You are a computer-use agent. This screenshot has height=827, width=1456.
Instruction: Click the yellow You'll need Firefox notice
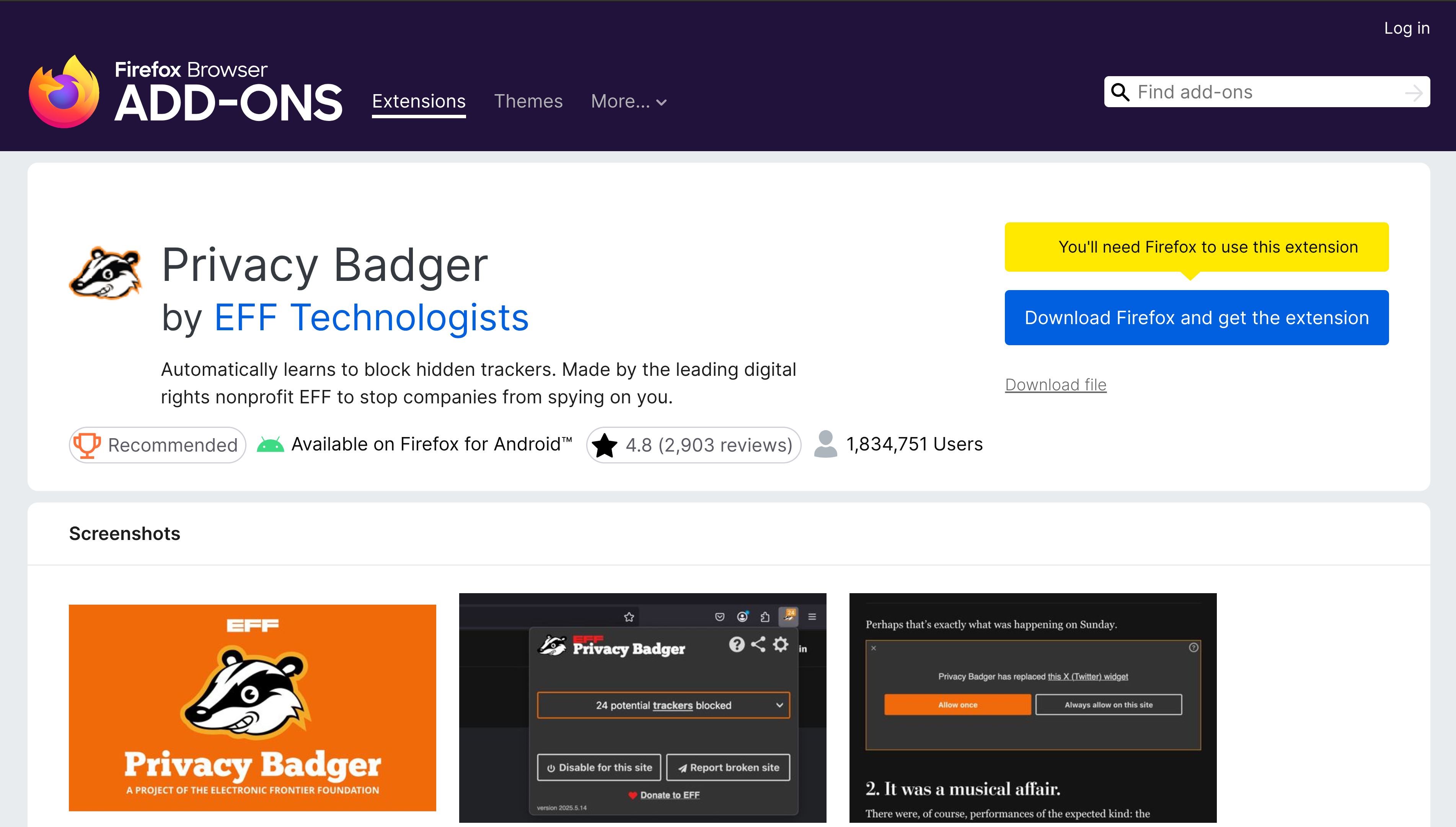pos(1197,247)
